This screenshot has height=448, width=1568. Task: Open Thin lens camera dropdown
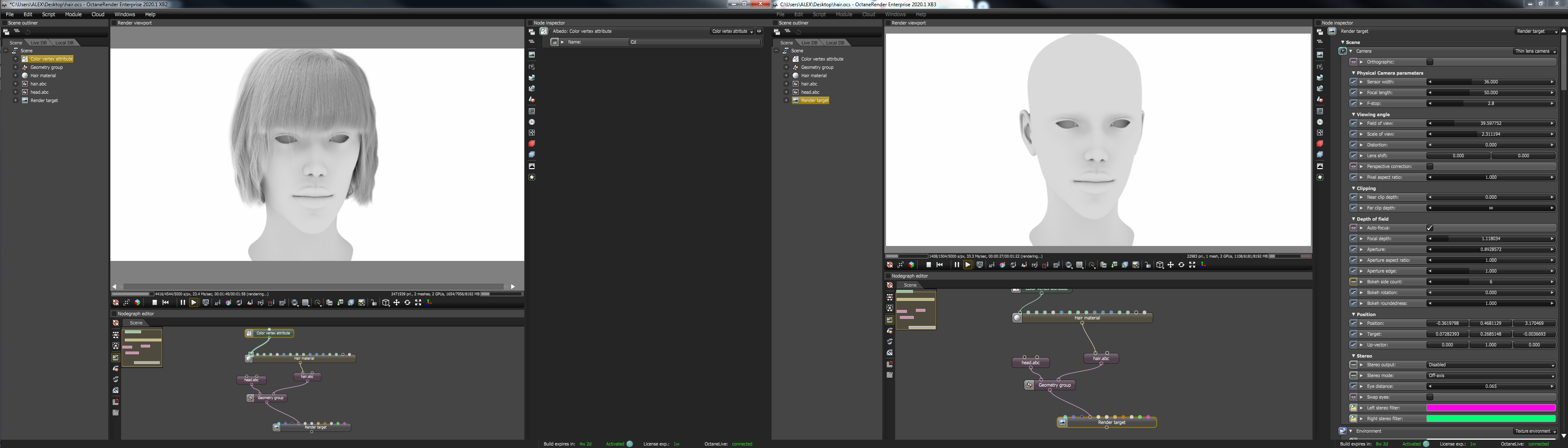click(x=1534, y=51)
